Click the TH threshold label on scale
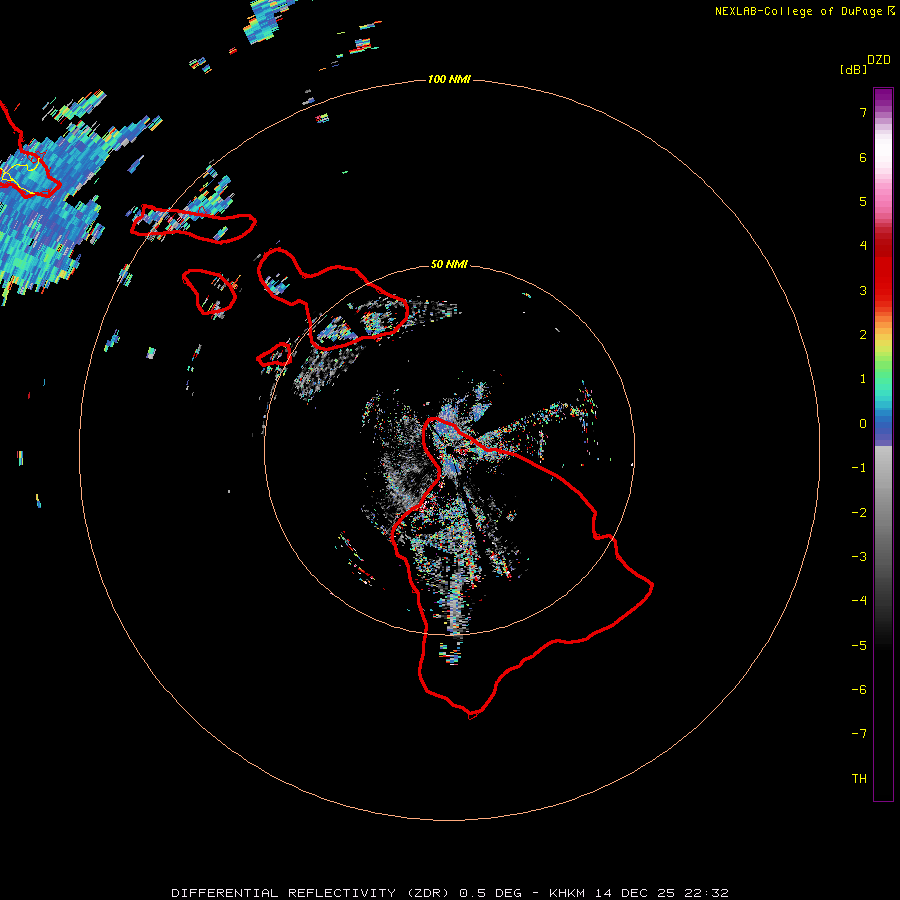900x900 pixels. point(859,779)
